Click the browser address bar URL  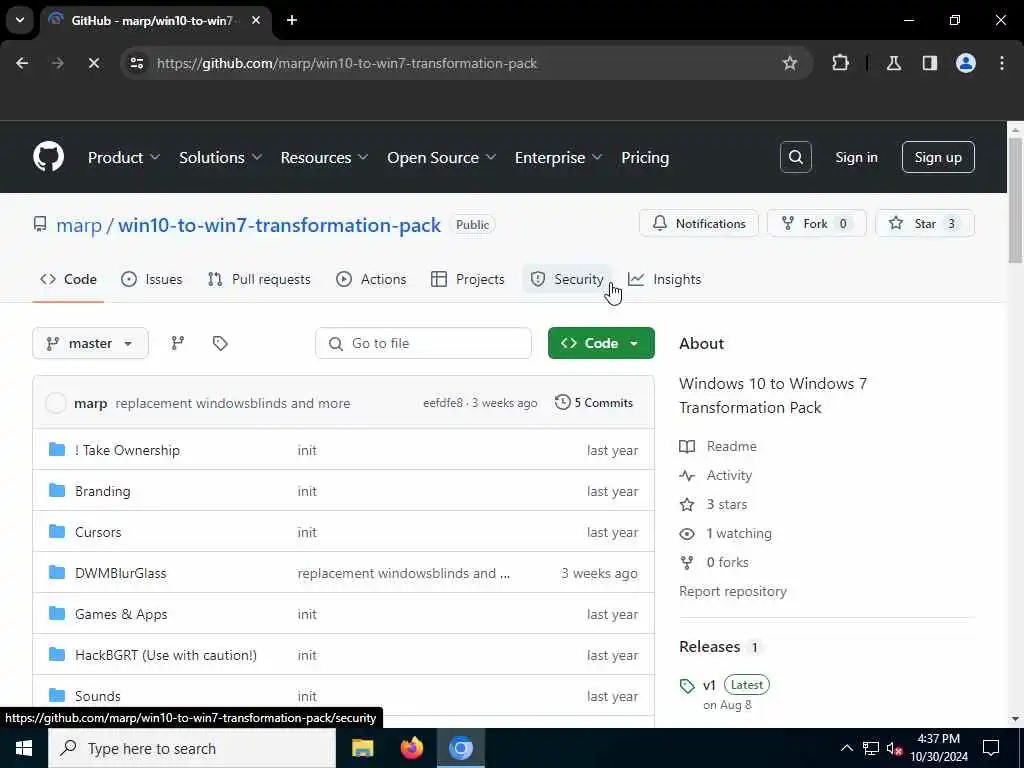(x=347, y=63)
